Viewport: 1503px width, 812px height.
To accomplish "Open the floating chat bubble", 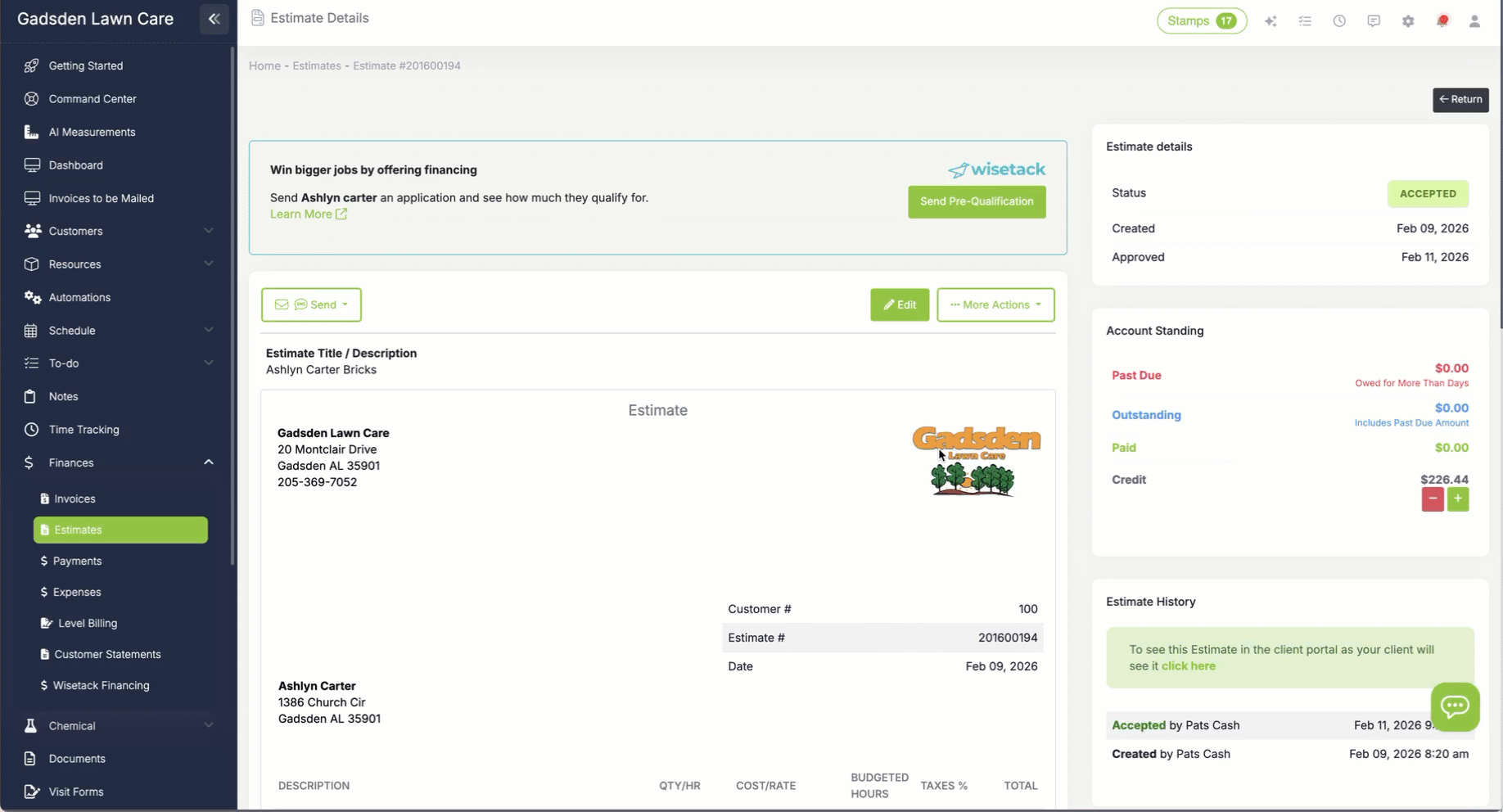I will (x=1455, y=707).
